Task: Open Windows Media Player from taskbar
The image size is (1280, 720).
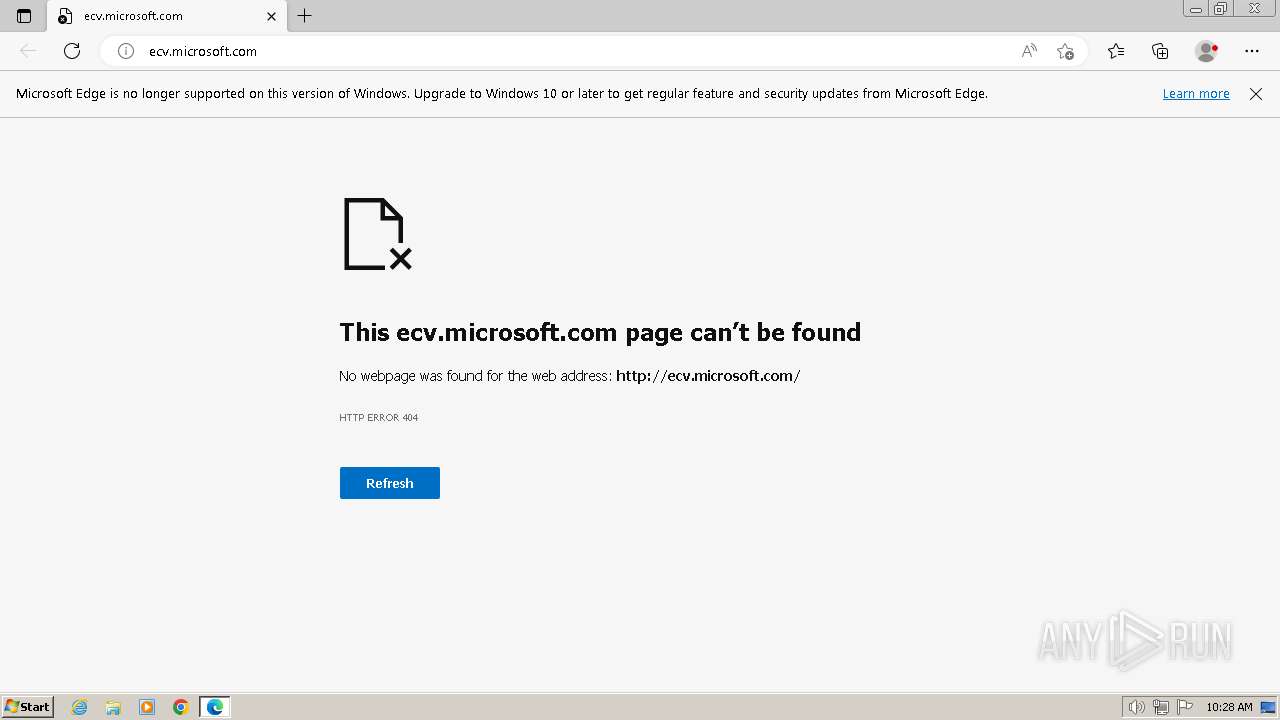Action: click(147, 707)
